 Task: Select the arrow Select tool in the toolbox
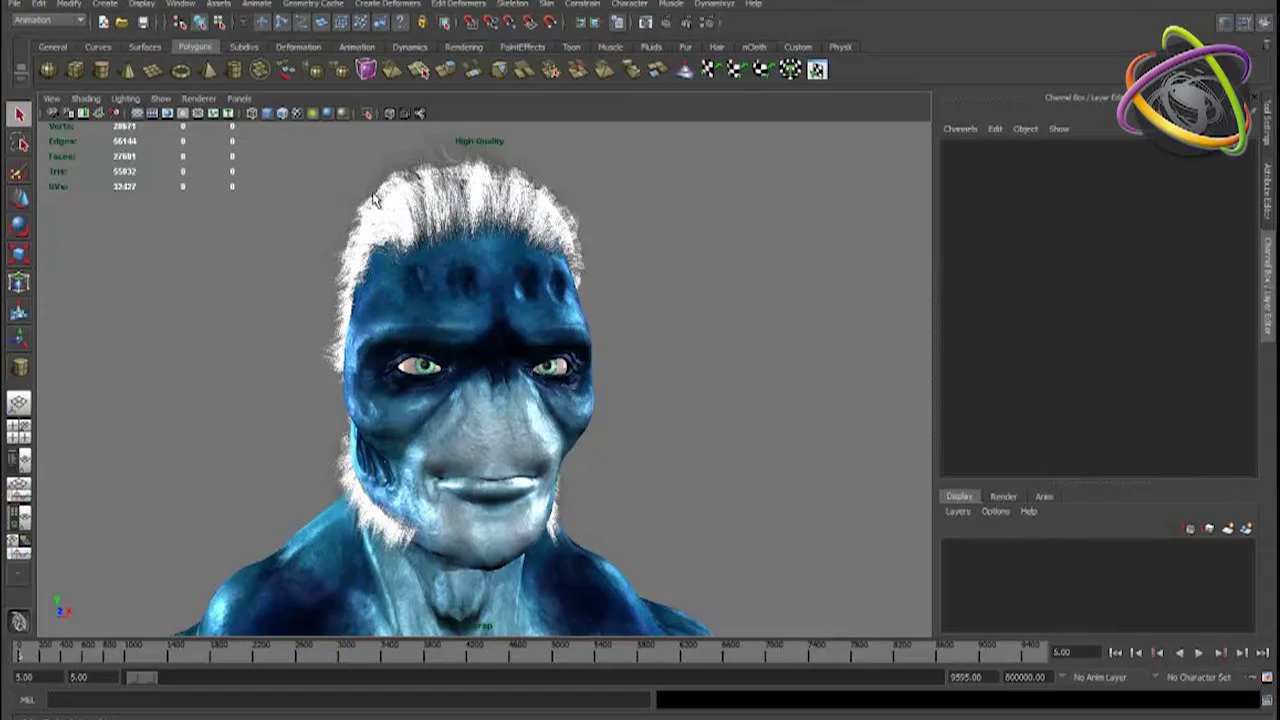(19, 115)
